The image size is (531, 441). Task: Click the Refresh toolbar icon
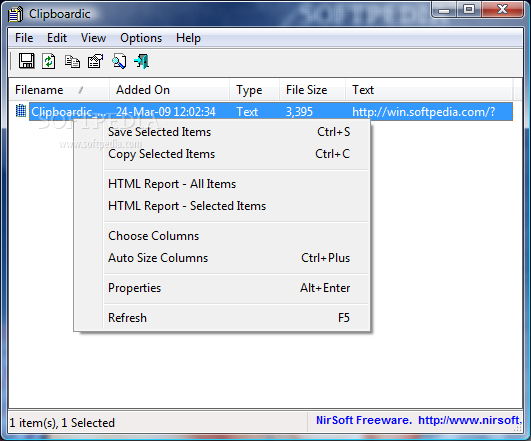(49, 61)
